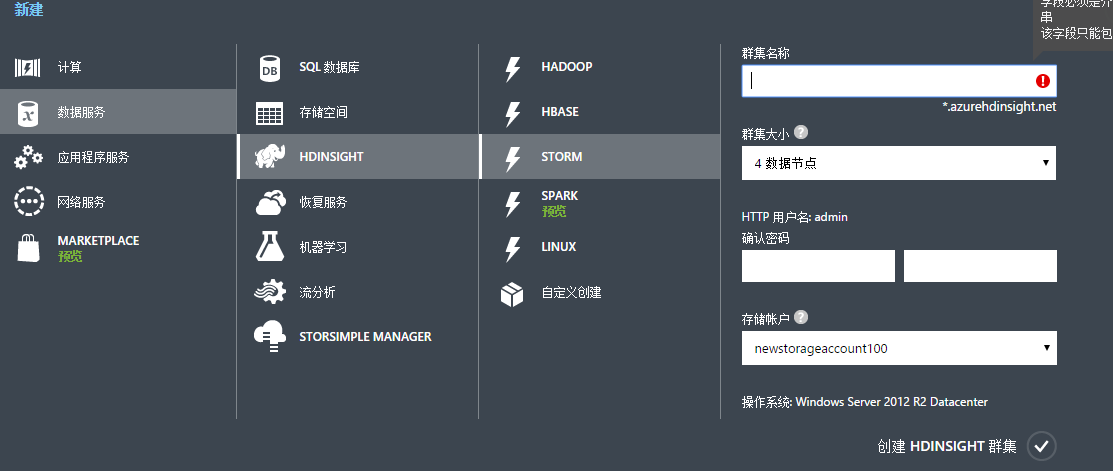This screenshot has width=1113, height=471.
Task: Click the 恢复服务 cloud icon
Action: (x=270, y=202)
